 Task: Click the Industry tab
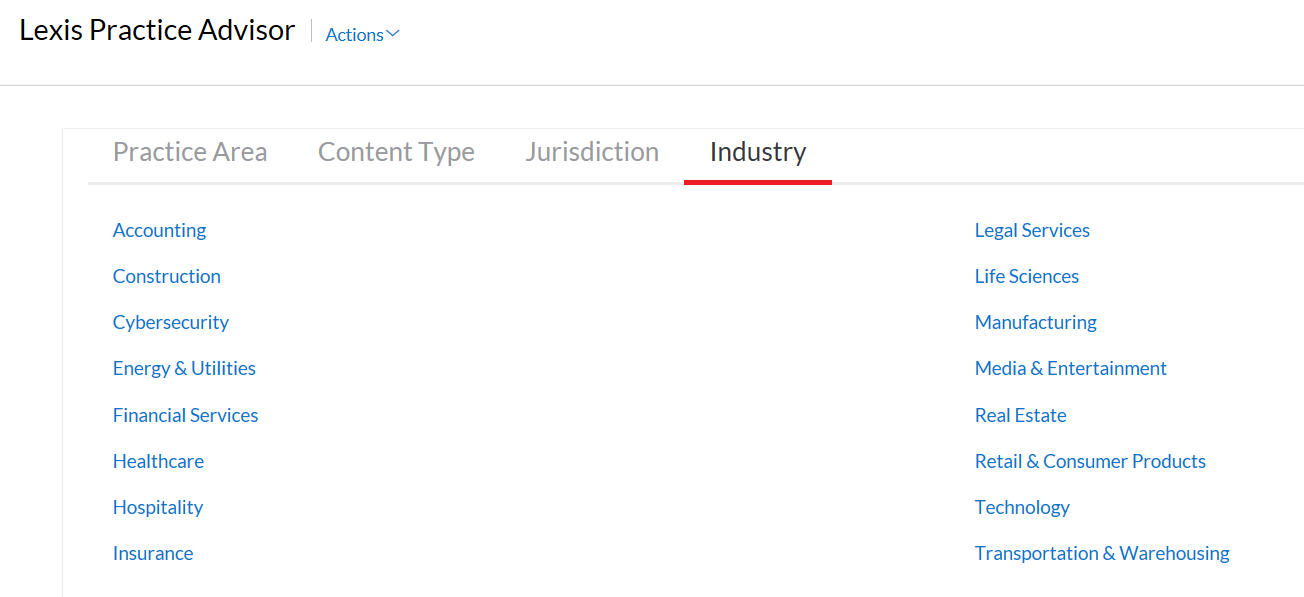tap(758, 152)
